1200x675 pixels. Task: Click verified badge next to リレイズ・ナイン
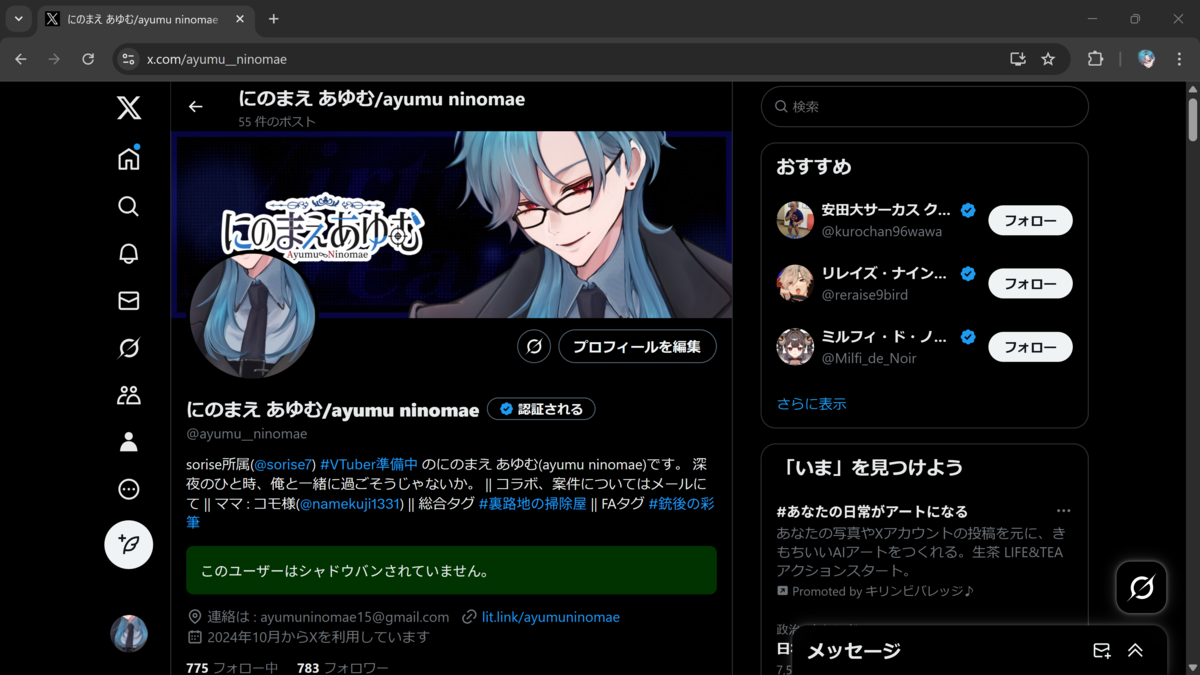[968, 274]
